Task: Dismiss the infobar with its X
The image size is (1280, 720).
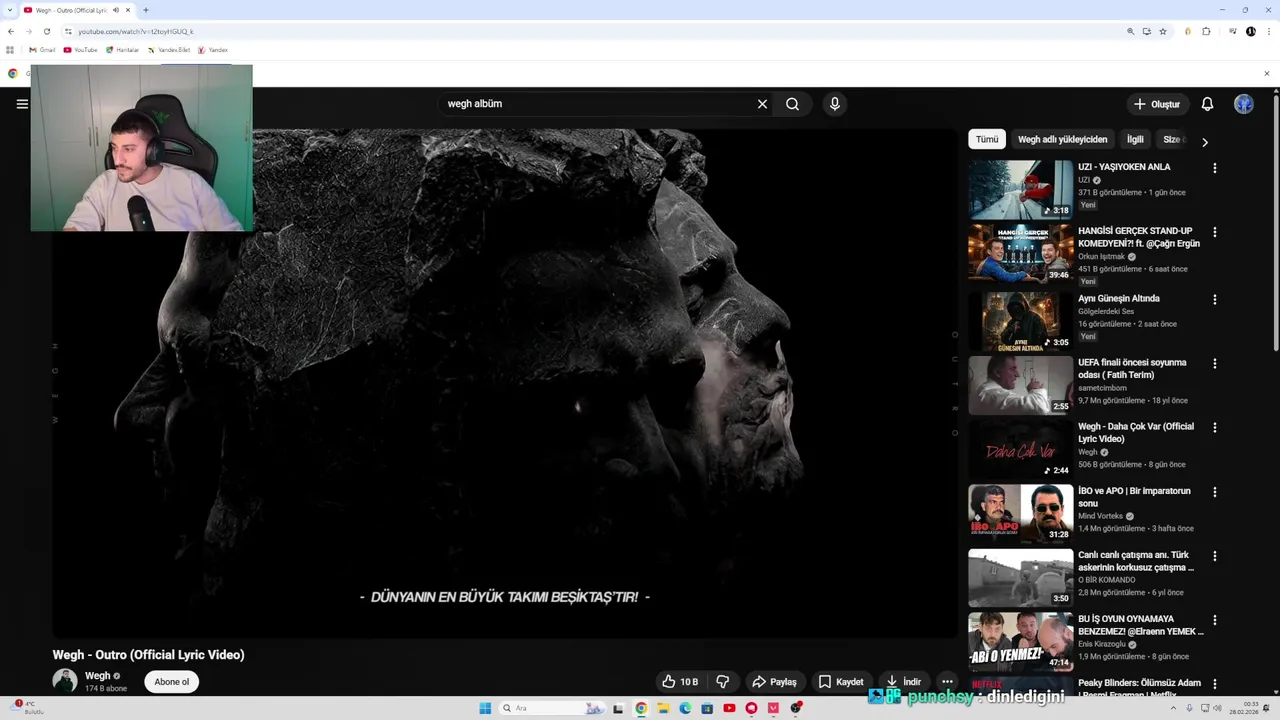Action: coord(1266,73)
